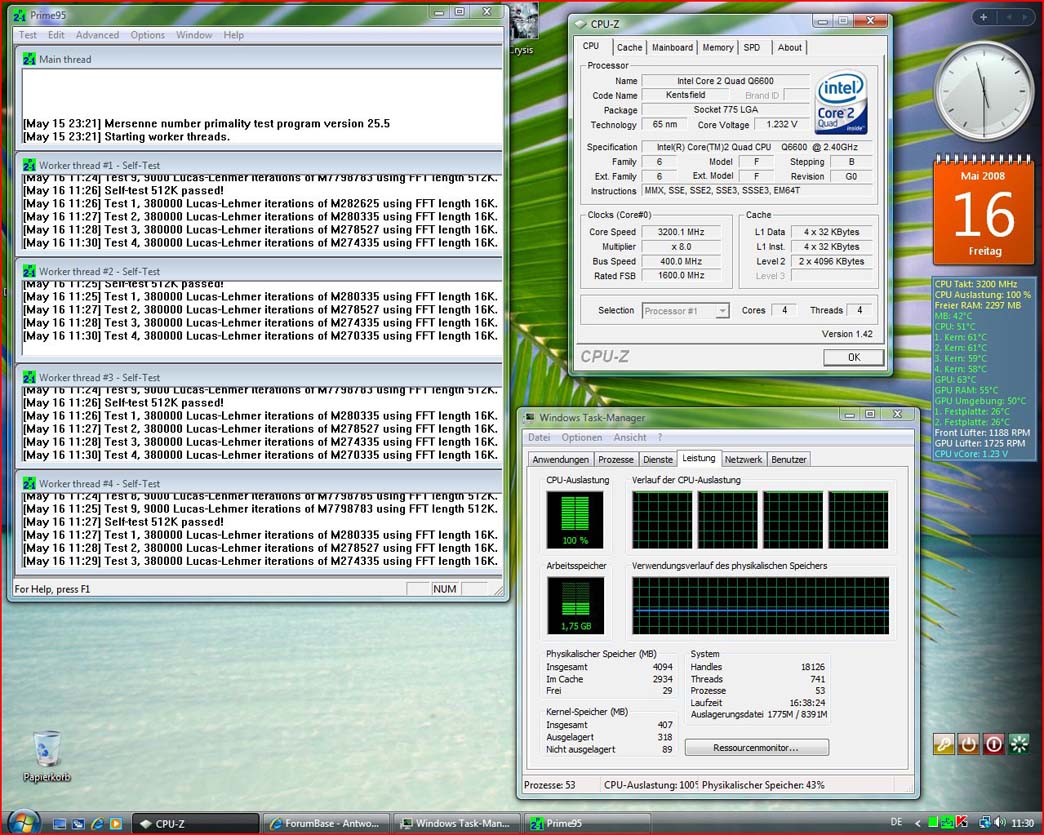Open the Advanced menu in Prime95
1044x835 pixels.
point(97,35)
